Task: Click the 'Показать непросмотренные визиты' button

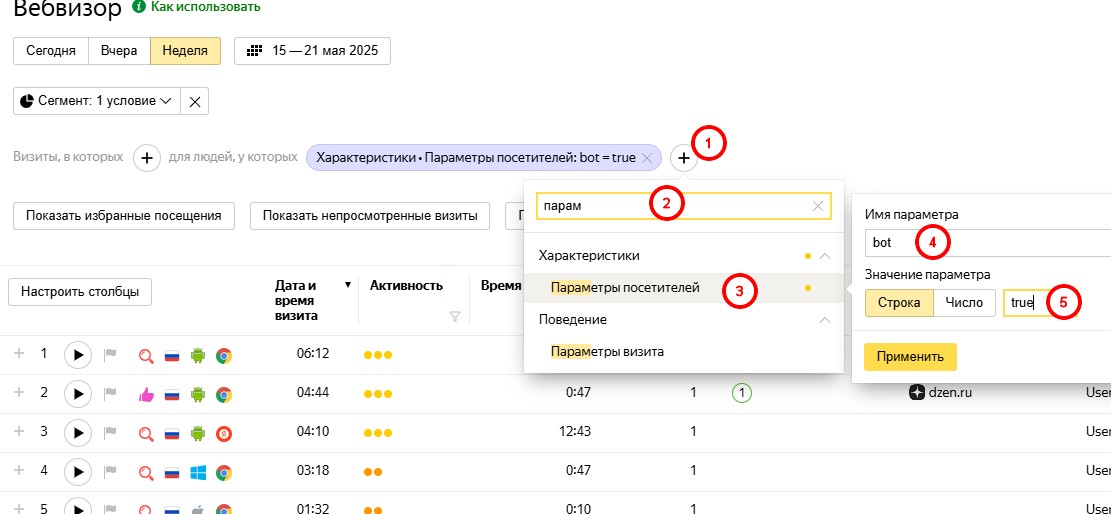Action: pyautogui.click(x=370, y=216)
